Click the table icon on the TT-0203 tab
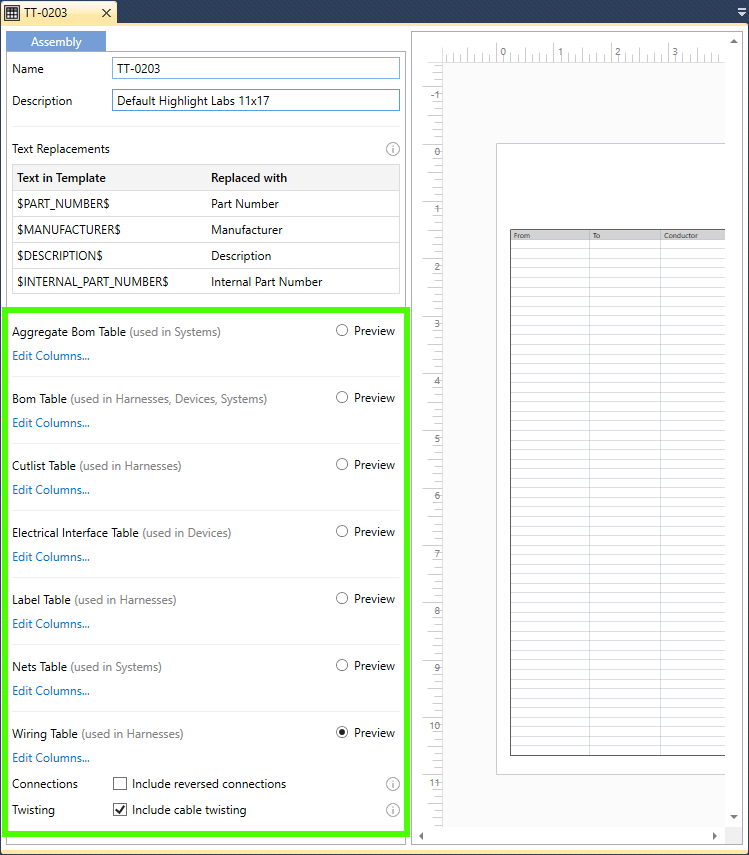This screenshot has width=749, height=855. pos(12,13)
